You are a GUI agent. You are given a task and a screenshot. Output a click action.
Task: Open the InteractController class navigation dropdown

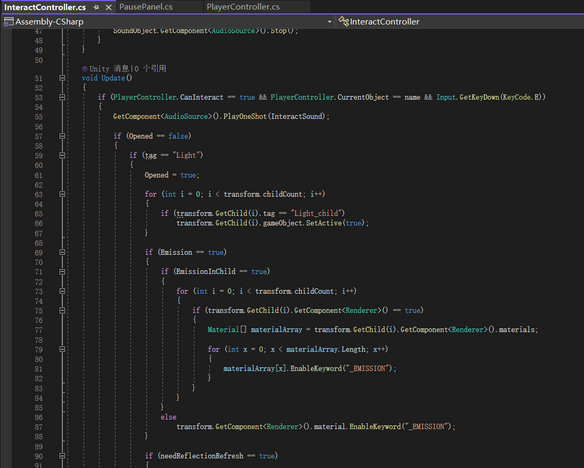460,22
